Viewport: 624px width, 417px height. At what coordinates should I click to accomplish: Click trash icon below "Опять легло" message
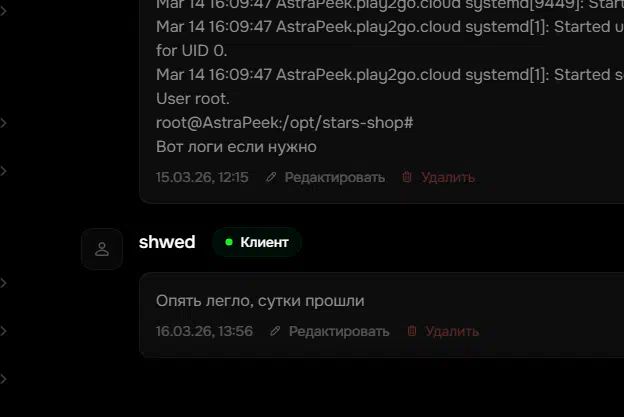pyautogui.click(x=411, y=331)
